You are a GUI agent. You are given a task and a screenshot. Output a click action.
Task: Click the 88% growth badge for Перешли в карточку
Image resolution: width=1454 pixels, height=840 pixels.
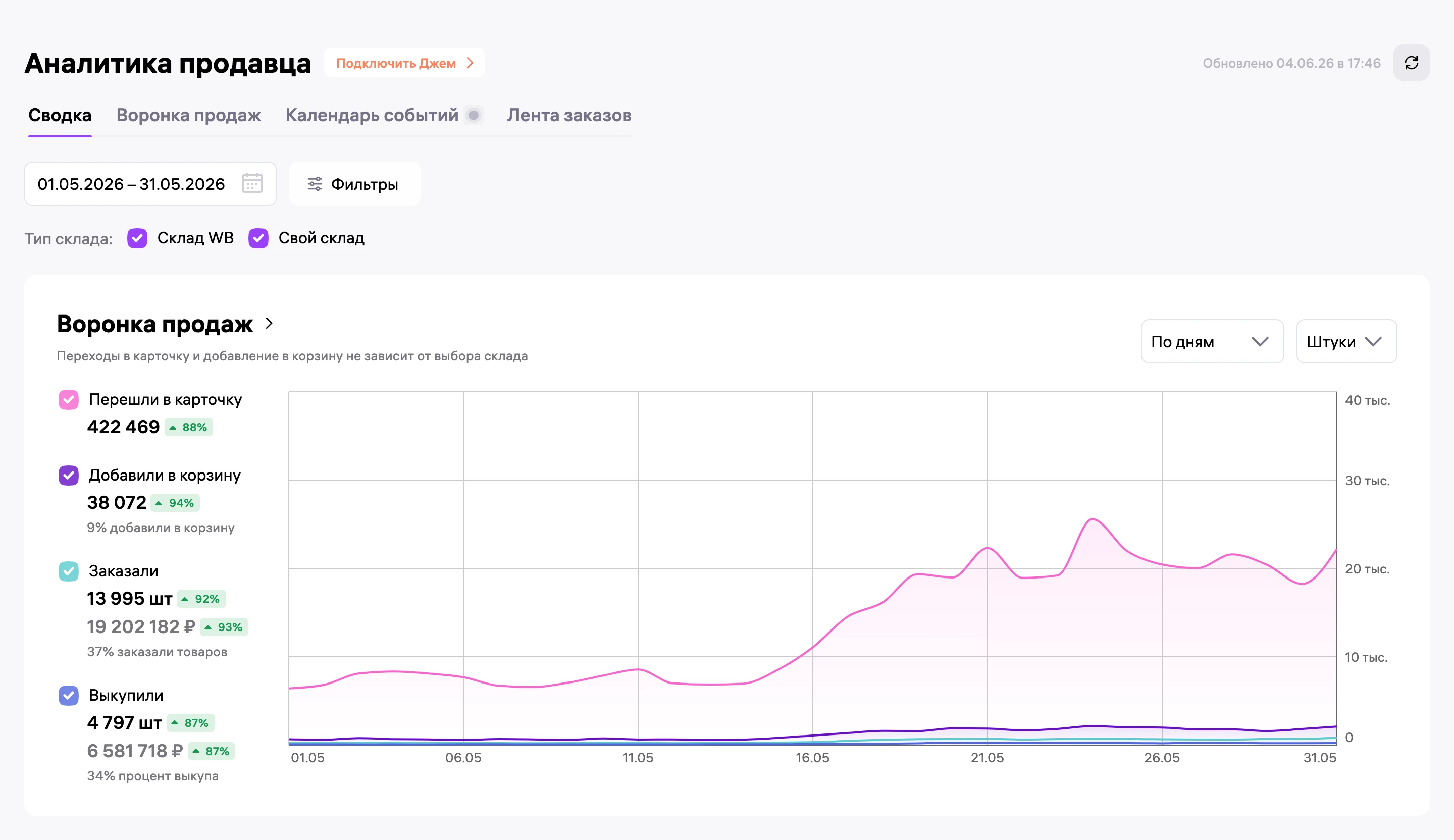point(189,428)
